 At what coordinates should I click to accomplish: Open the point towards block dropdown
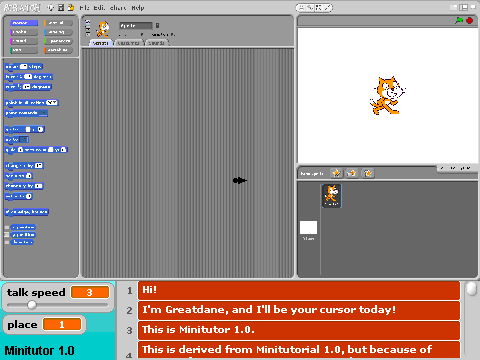43,113
